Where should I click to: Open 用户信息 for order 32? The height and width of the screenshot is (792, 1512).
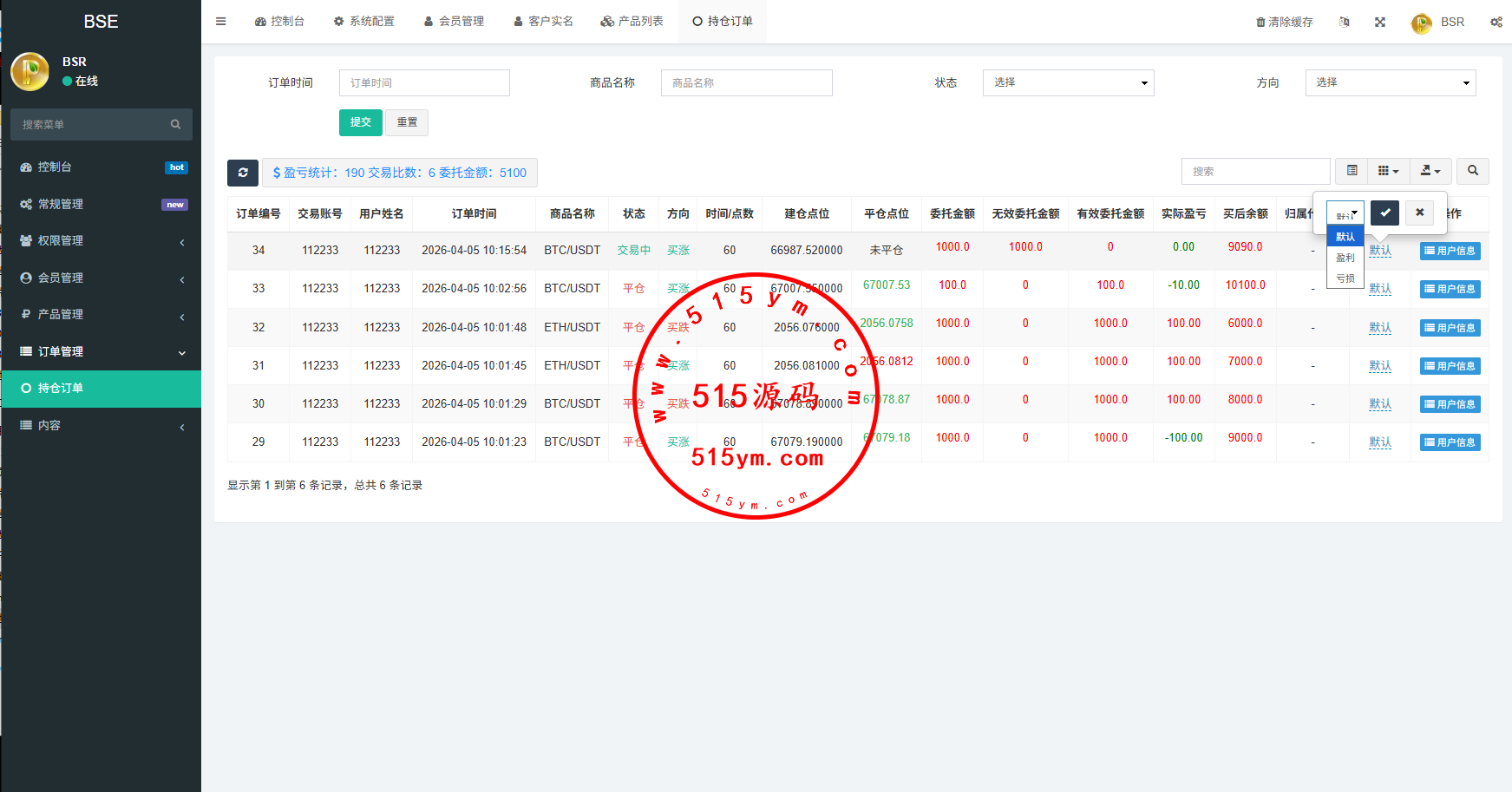click(1450, 328)
